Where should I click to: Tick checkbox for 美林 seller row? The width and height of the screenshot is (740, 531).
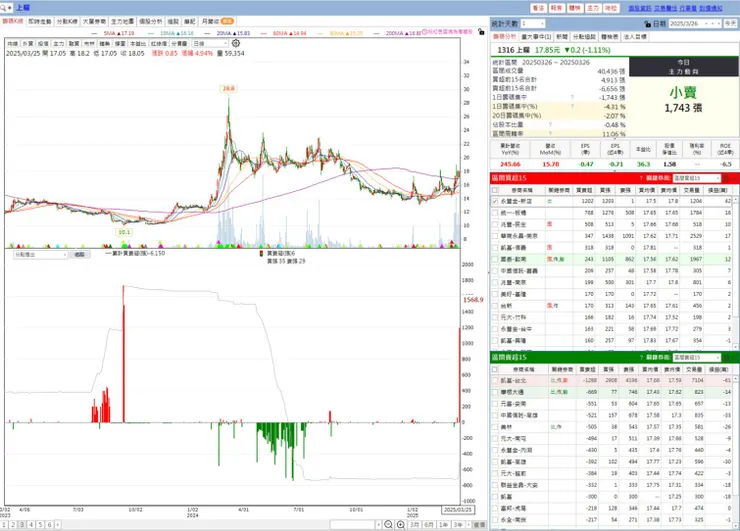[x=495, y=427]
